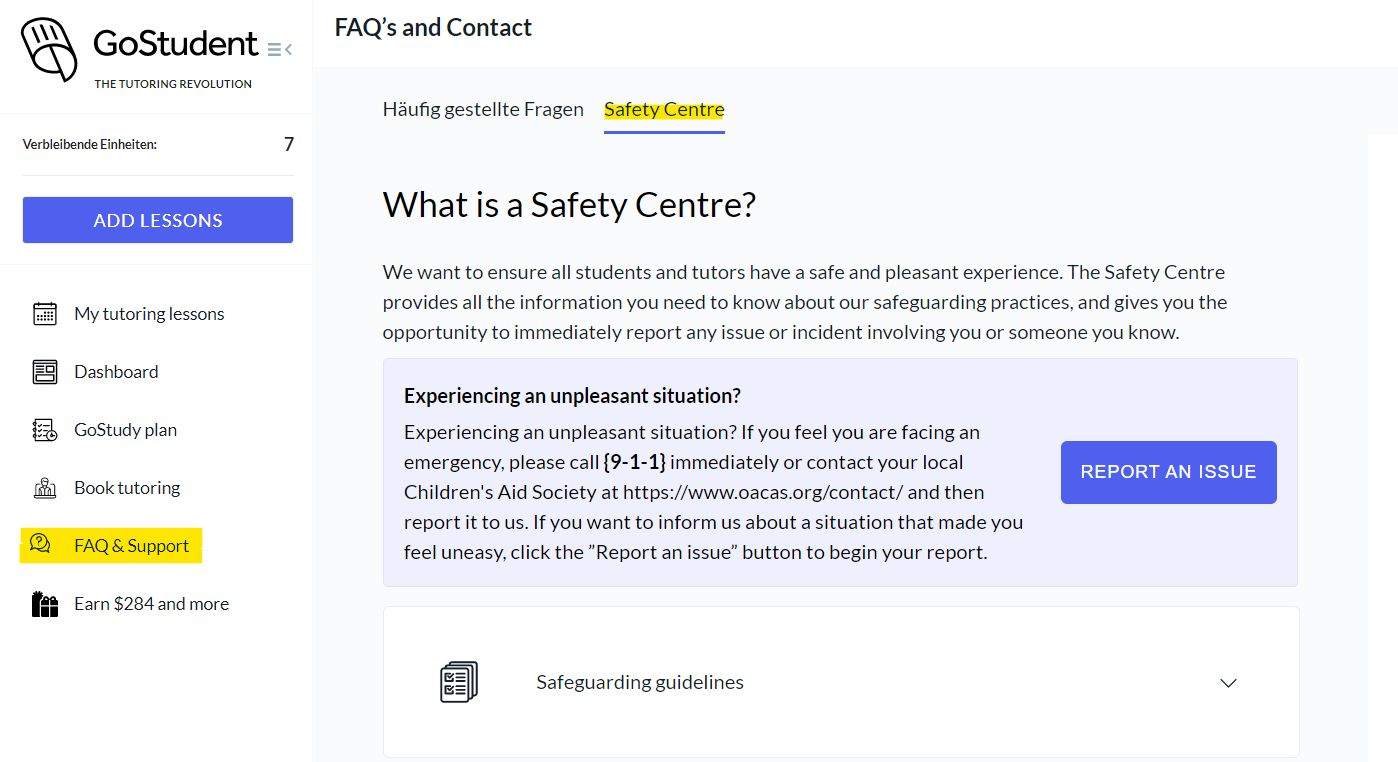Expand the Safeguarding guidelines chevron

[x=1229, y=683]
